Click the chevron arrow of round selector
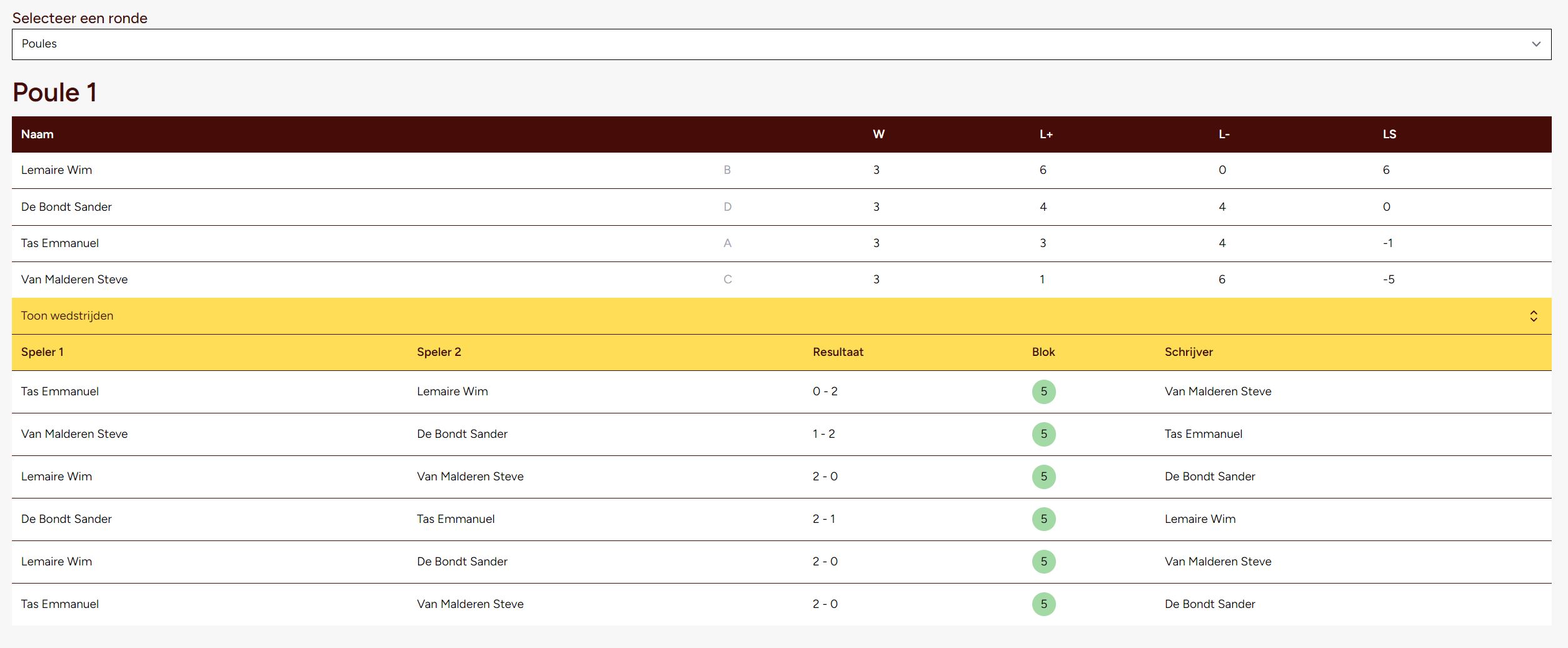Viewport: 1568px width, 648px height. pyautogui.click(x=1535, y=44)
